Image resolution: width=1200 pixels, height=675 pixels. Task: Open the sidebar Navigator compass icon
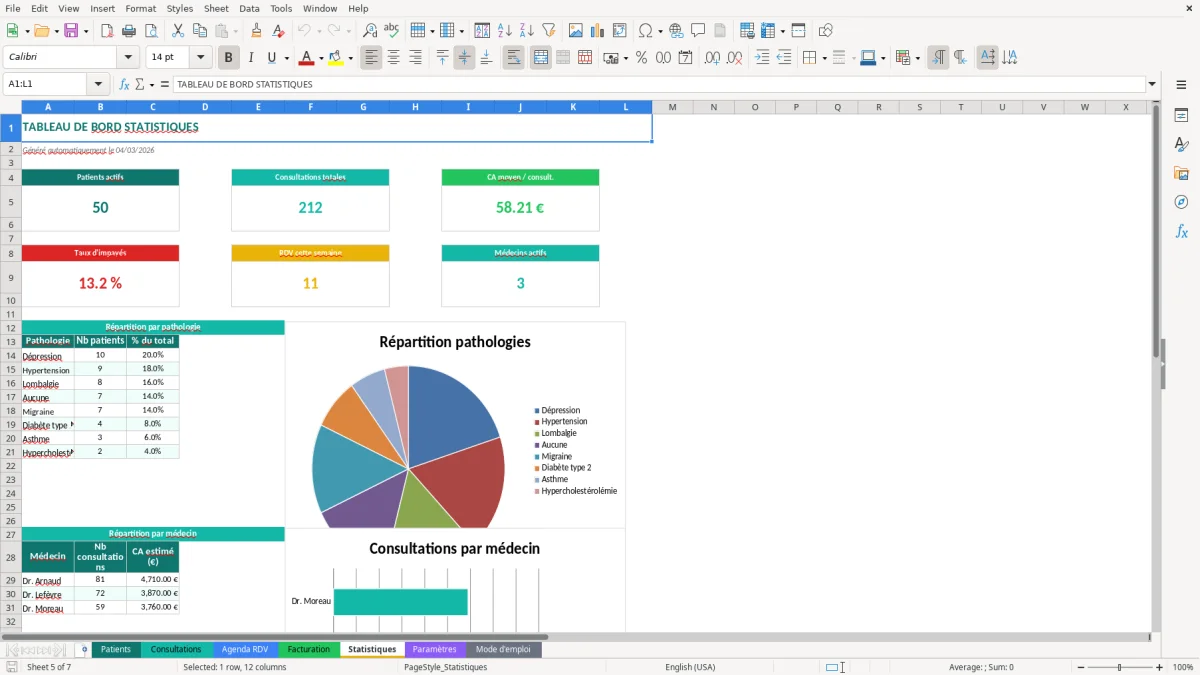coord(1181,202)
